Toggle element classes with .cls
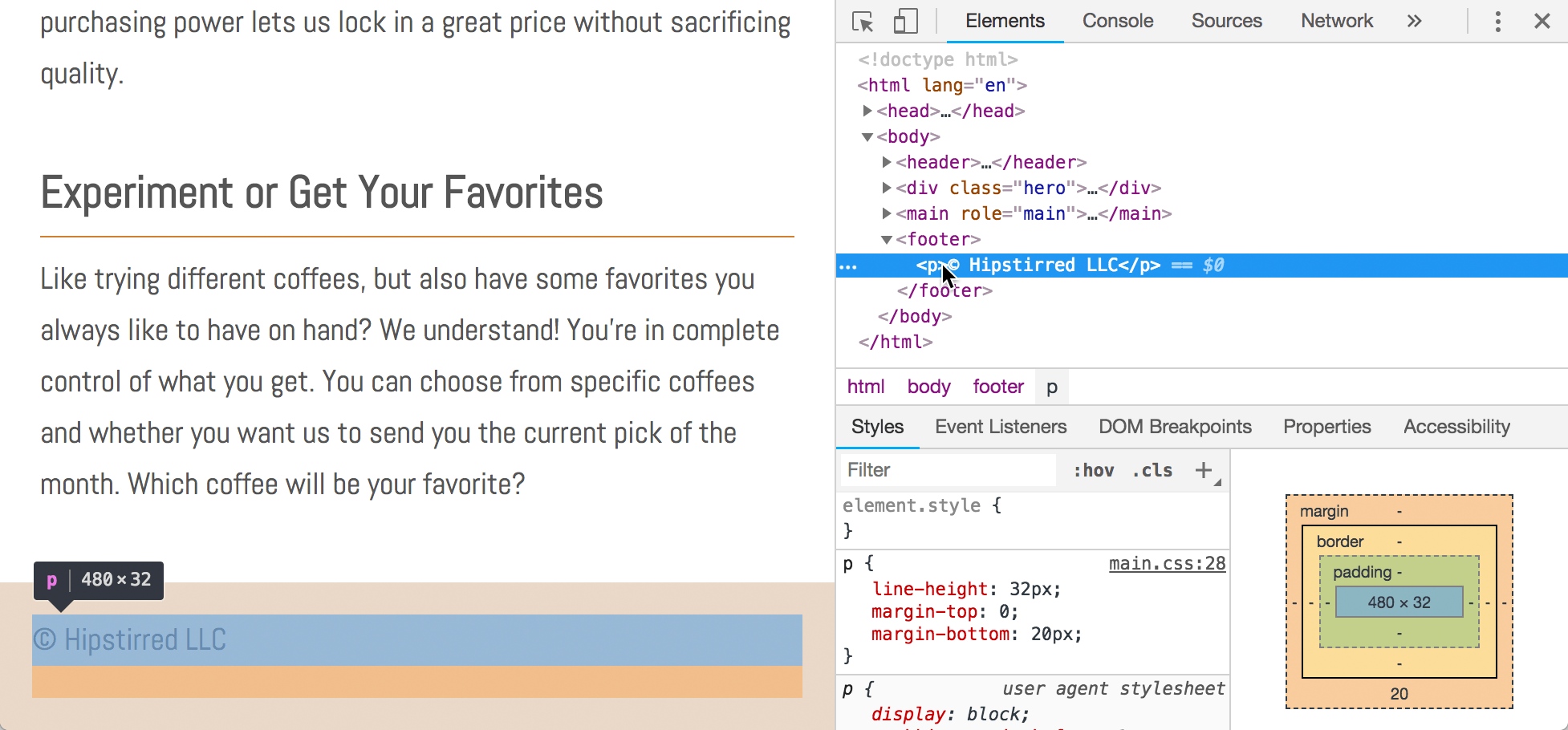The image size is (1568, 730). pyautogui.click(x=1152, y=470)
